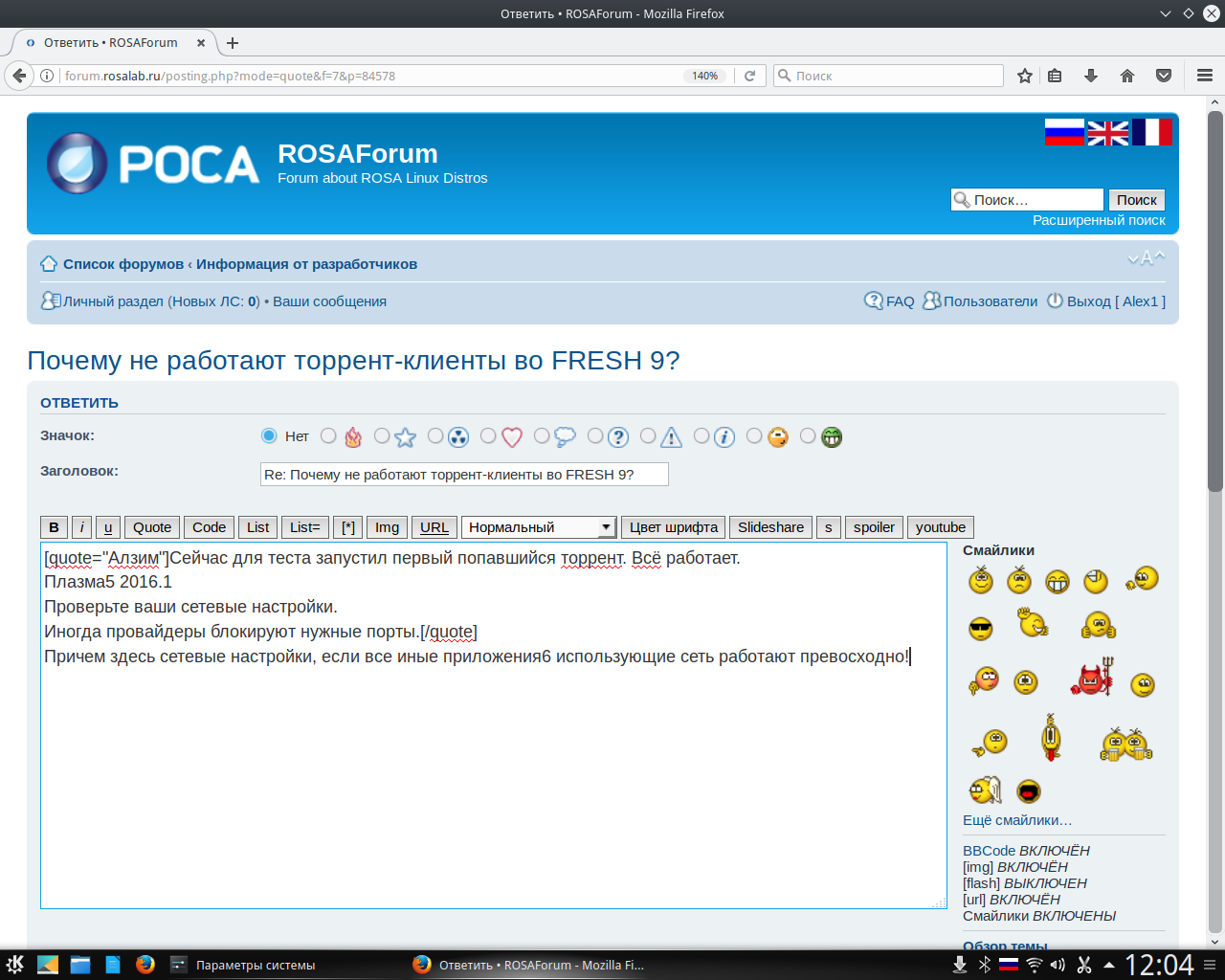Select the info topic icon radio button
The height and width of the screenshot is (980, 1225).
click(702, 436)
